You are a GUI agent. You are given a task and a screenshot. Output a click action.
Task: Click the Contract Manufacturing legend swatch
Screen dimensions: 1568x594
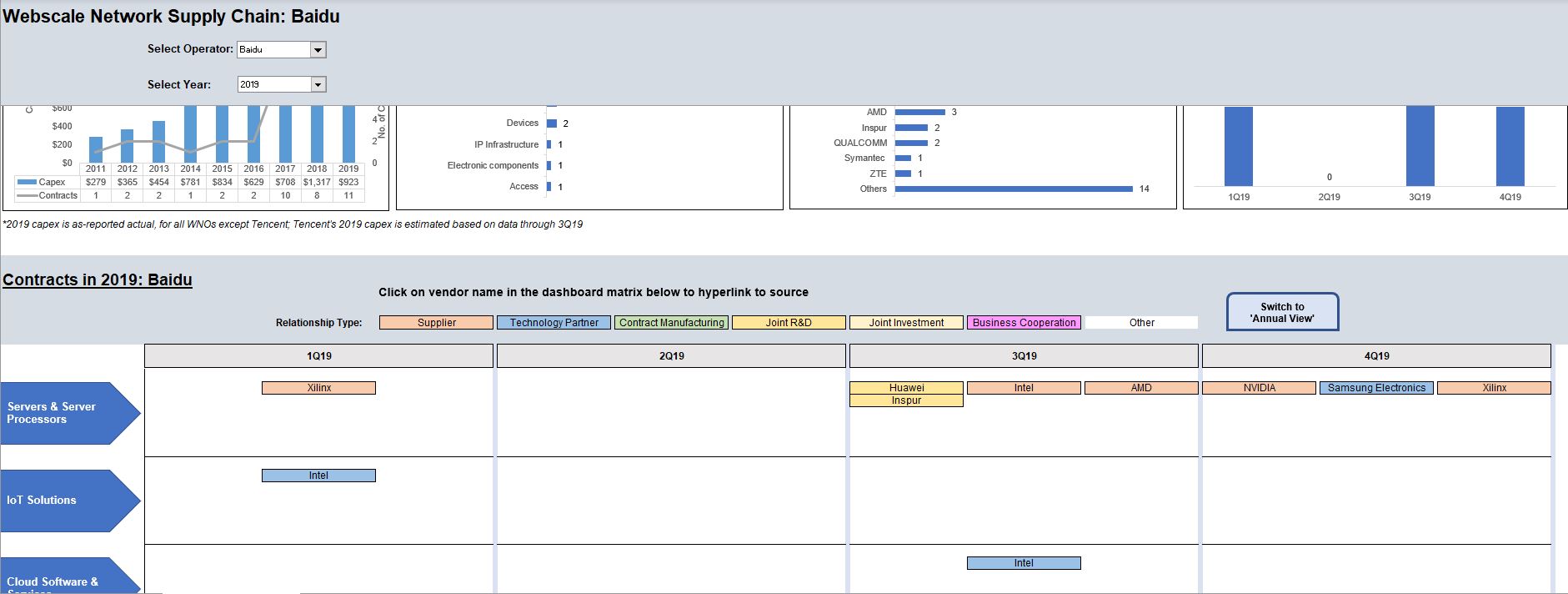pos(671,323)
